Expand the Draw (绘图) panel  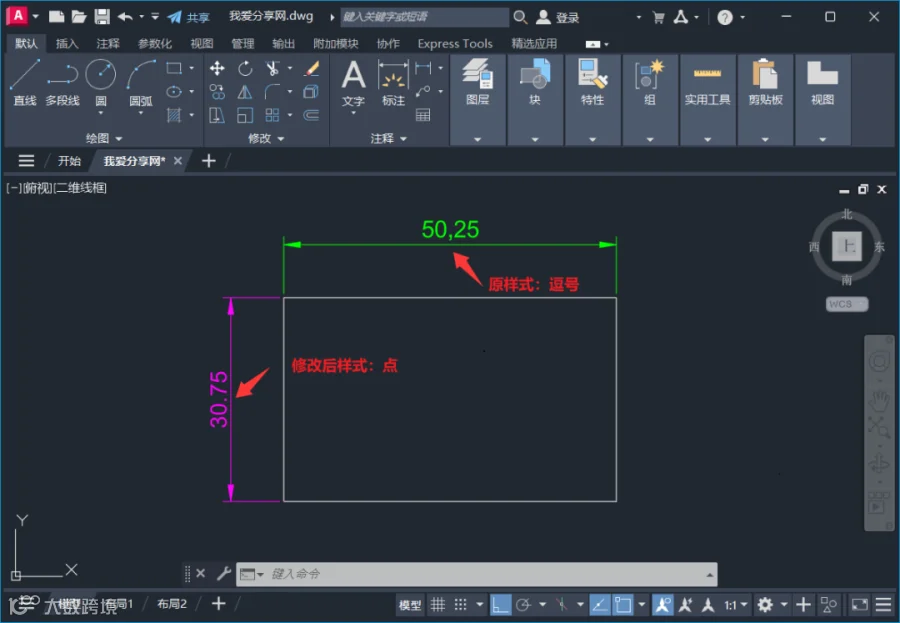104,138
